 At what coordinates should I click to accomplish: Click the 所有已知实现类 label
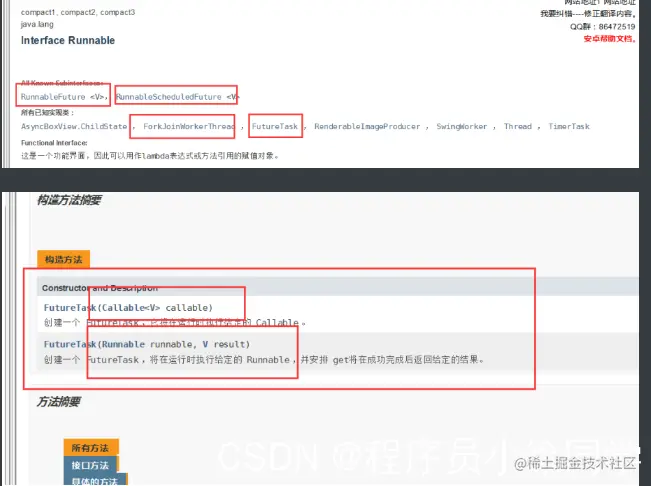coord(47,112)
